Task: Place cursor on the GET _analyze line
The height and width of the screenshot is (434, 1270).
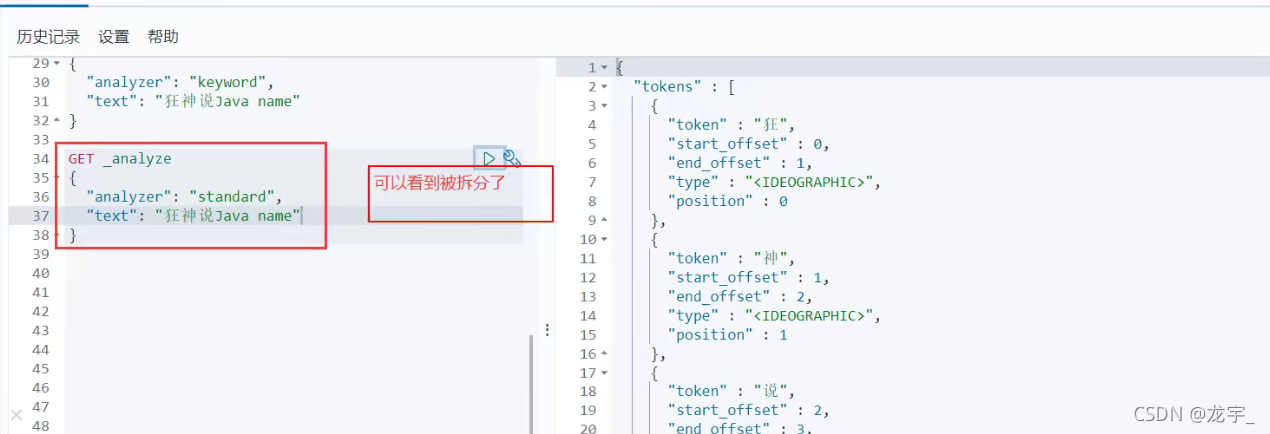Action: pyautogui.click(x=120, y=158)
